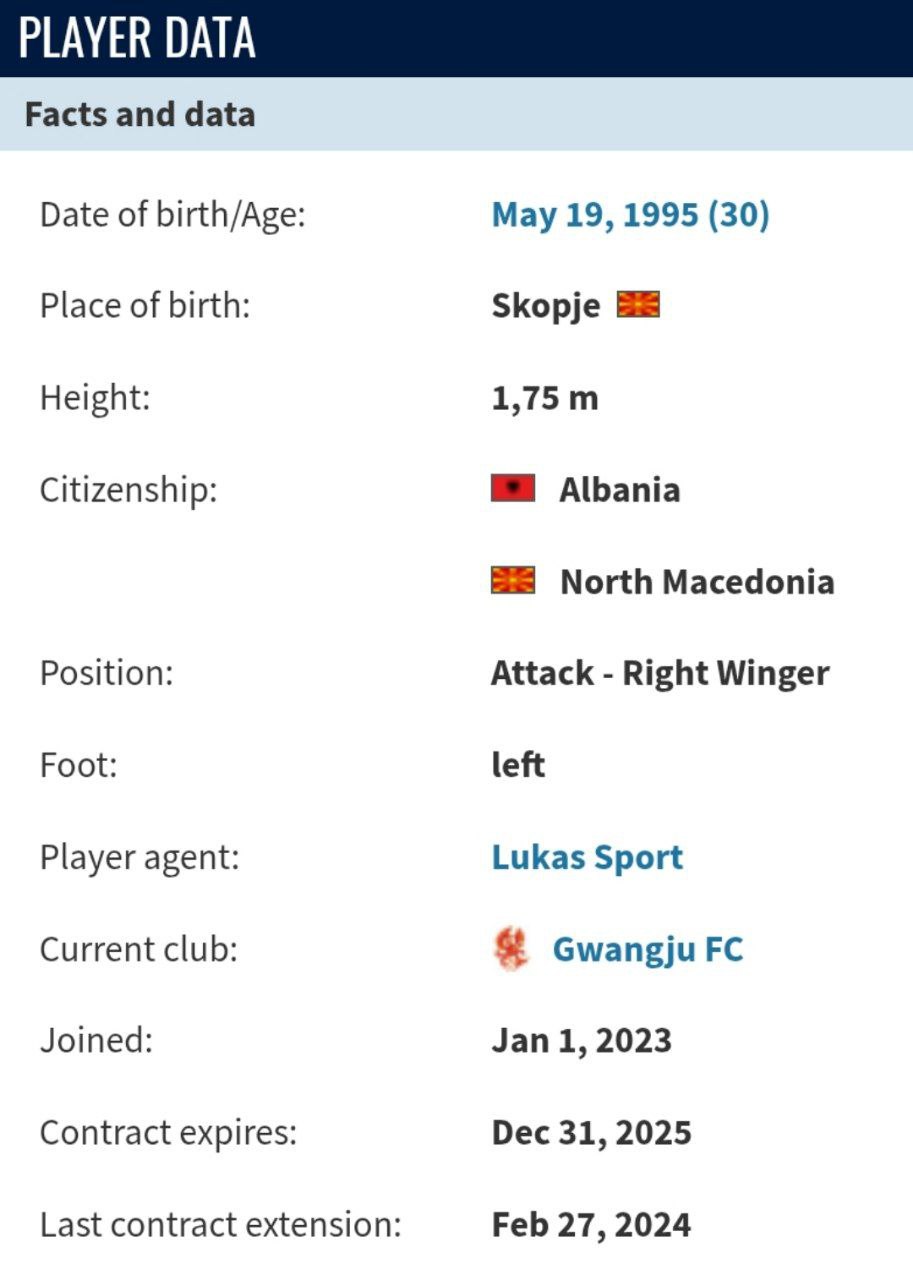Open the Lukas Sport agent link
This screenshot has height=1280, width=913.
click(x=587, y=857)
